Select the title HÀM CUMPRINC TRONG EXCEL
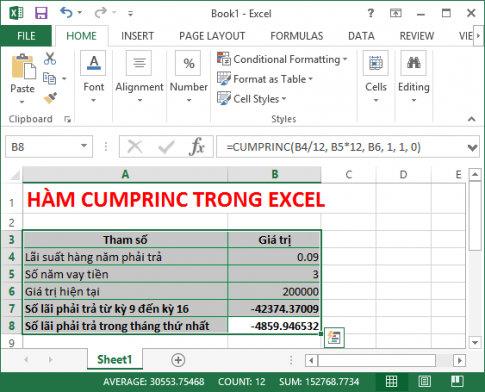 (x=176, y=200)
